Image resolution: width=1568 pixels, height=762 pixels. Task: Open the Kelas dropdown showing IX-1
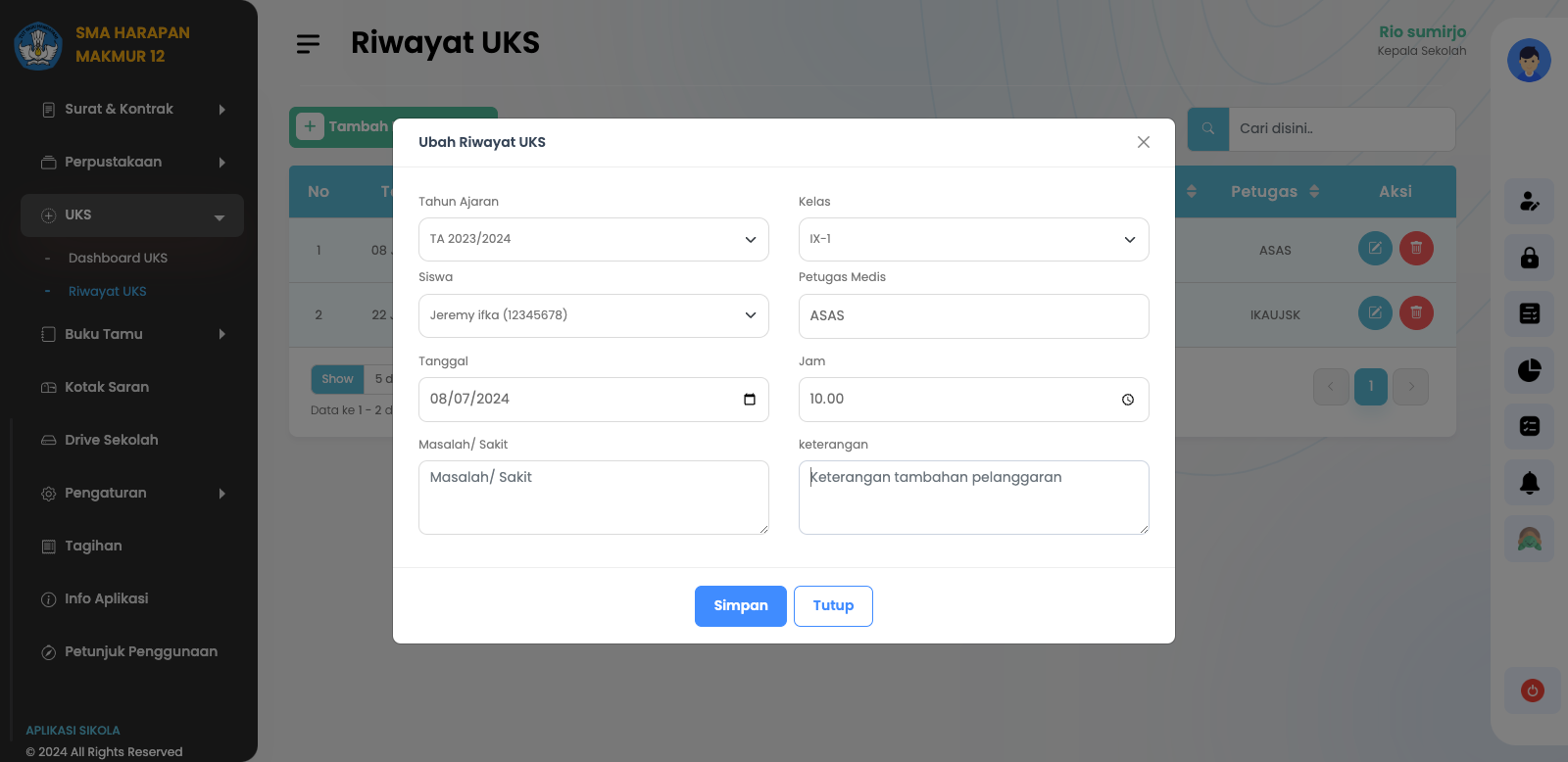coord(973,240)
